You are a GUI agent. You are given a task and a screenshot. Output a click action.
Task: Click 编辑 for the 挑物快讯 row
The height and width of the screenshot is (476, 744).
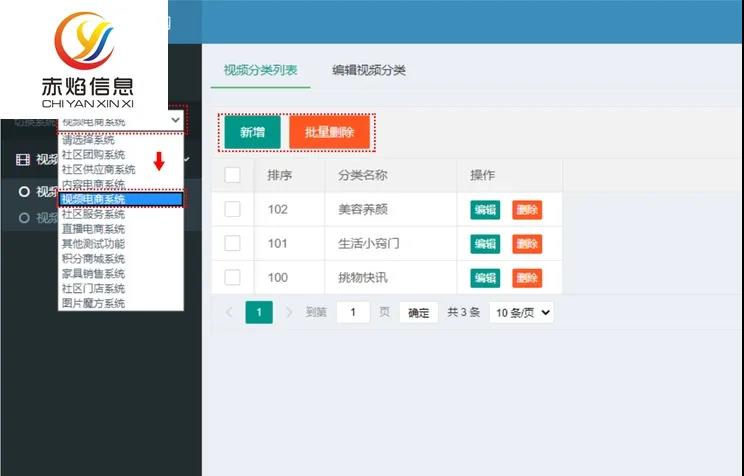tap(485, 278)
